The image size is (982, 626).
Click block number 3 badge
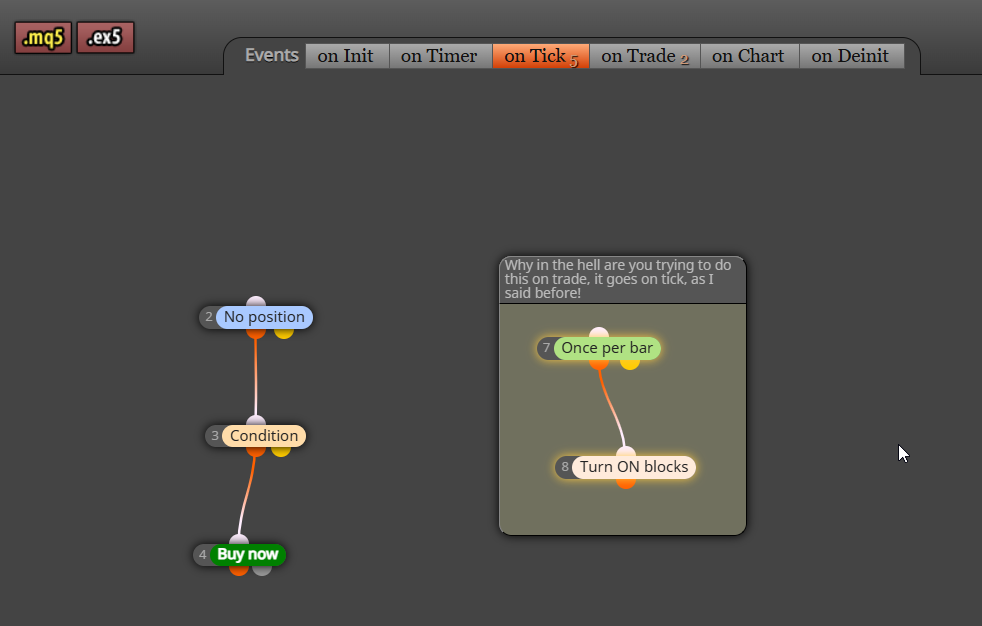[x=215, y=436]
